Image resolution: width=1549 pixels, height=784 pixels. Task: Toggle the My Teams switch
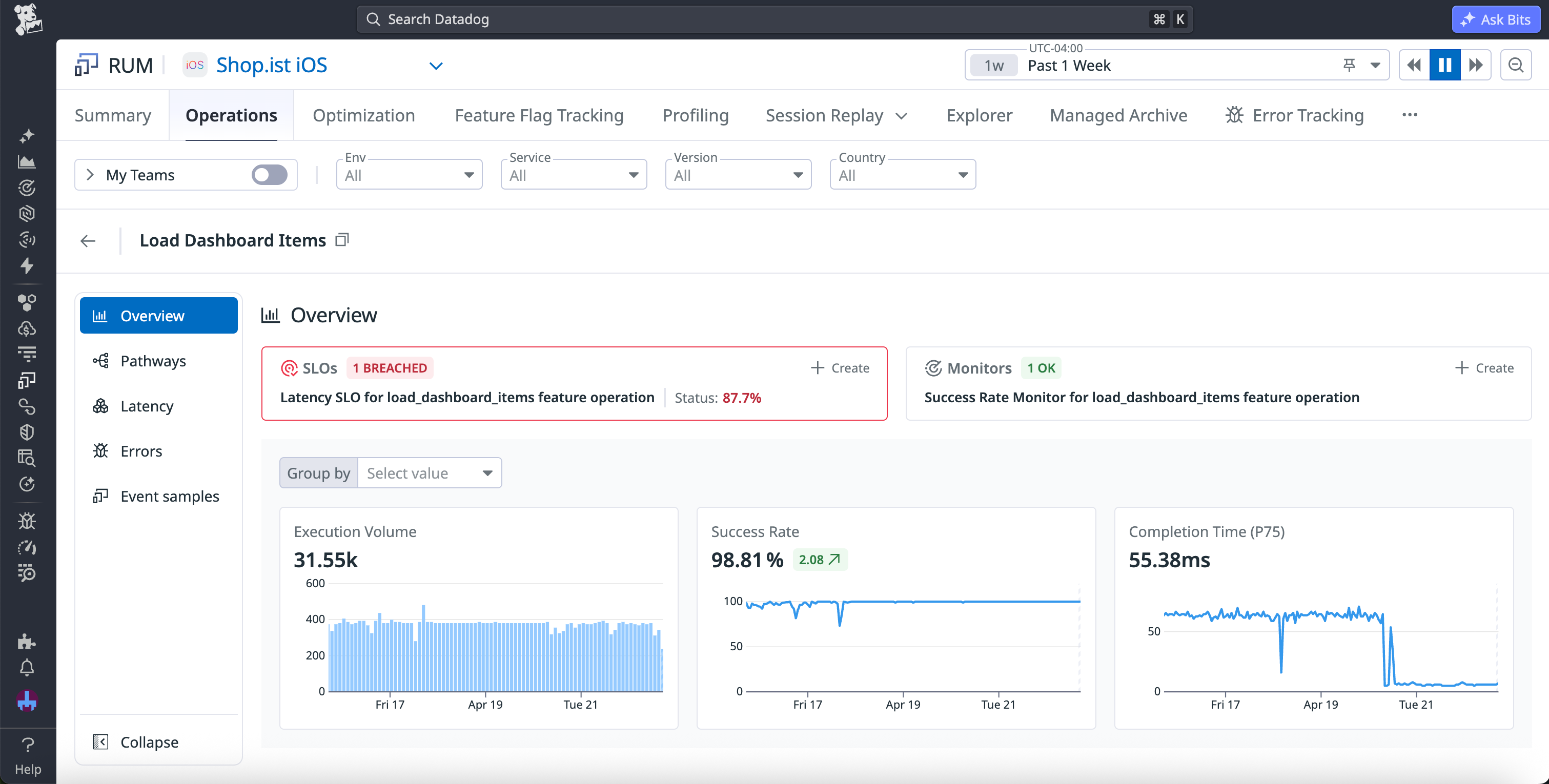pos(270,175)
